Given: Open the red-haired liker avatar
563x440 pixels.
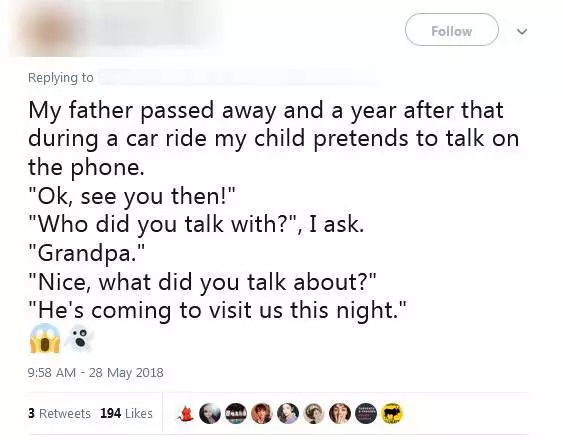Looking at the screenshot, I should (262, 413).
